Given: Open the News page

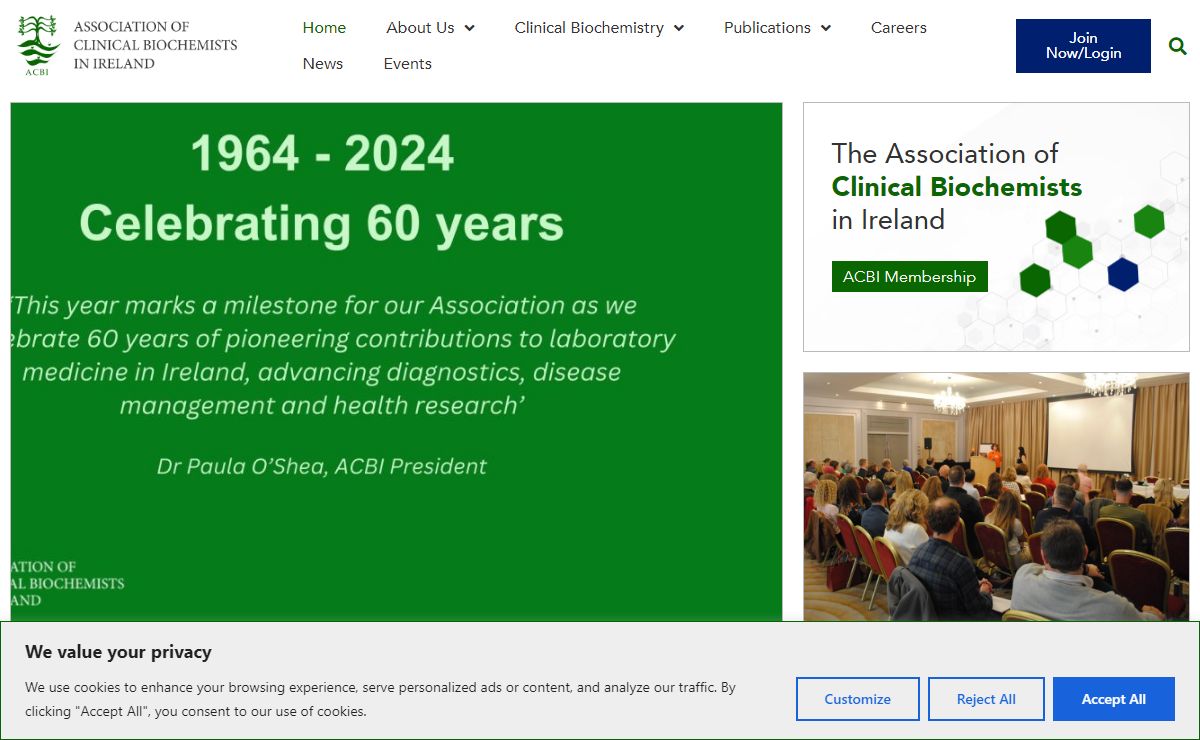Looking at the screenshot, I should [x=323, y=64].
